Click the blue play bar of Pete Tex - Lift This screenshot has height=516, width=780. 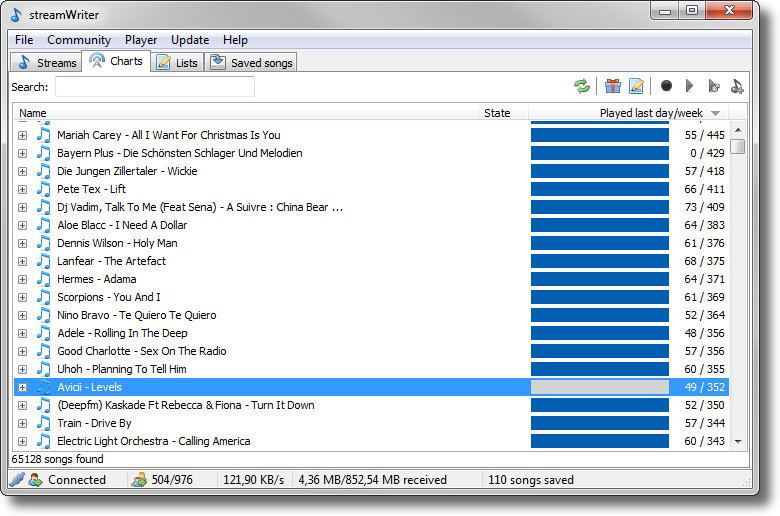click(599, 189)
